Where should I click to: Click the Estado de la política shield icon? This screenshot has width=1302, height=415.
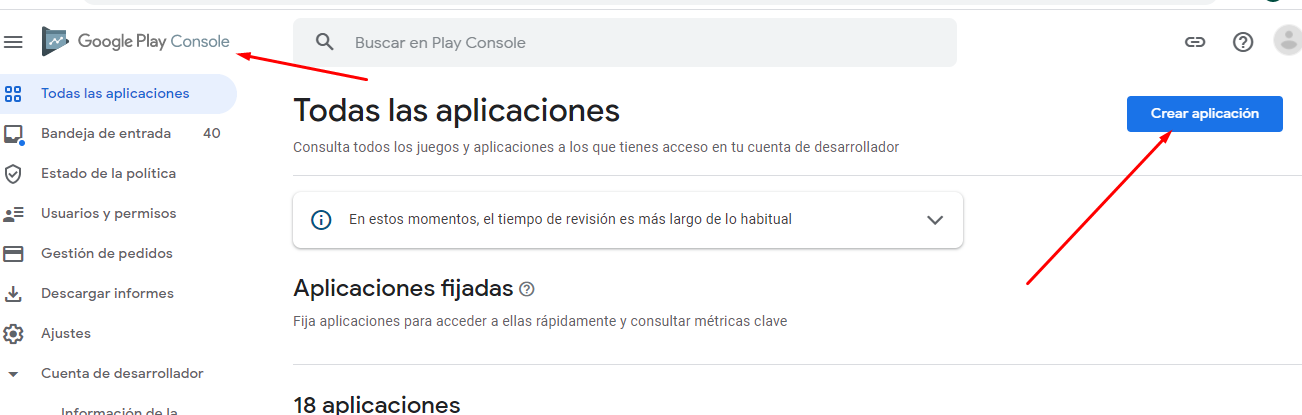pos(13,174)
